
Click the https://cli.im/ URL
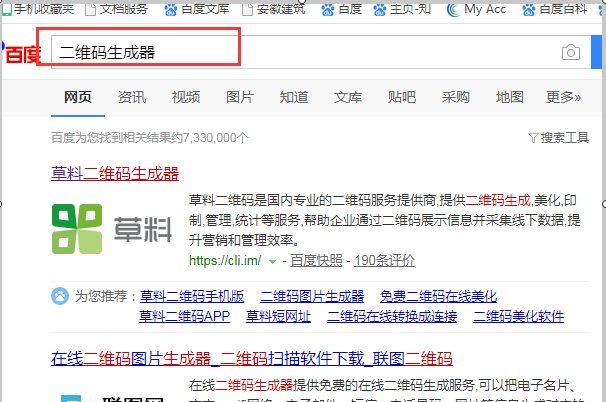point(225,261)
